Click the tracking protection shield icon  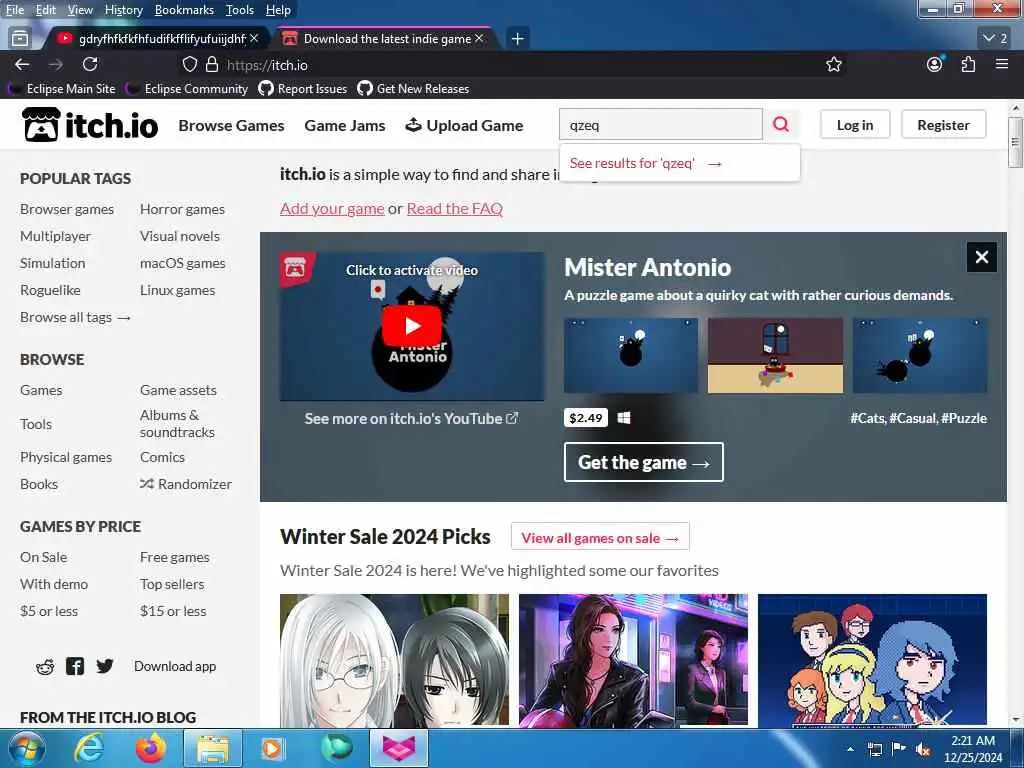point(189,65)
